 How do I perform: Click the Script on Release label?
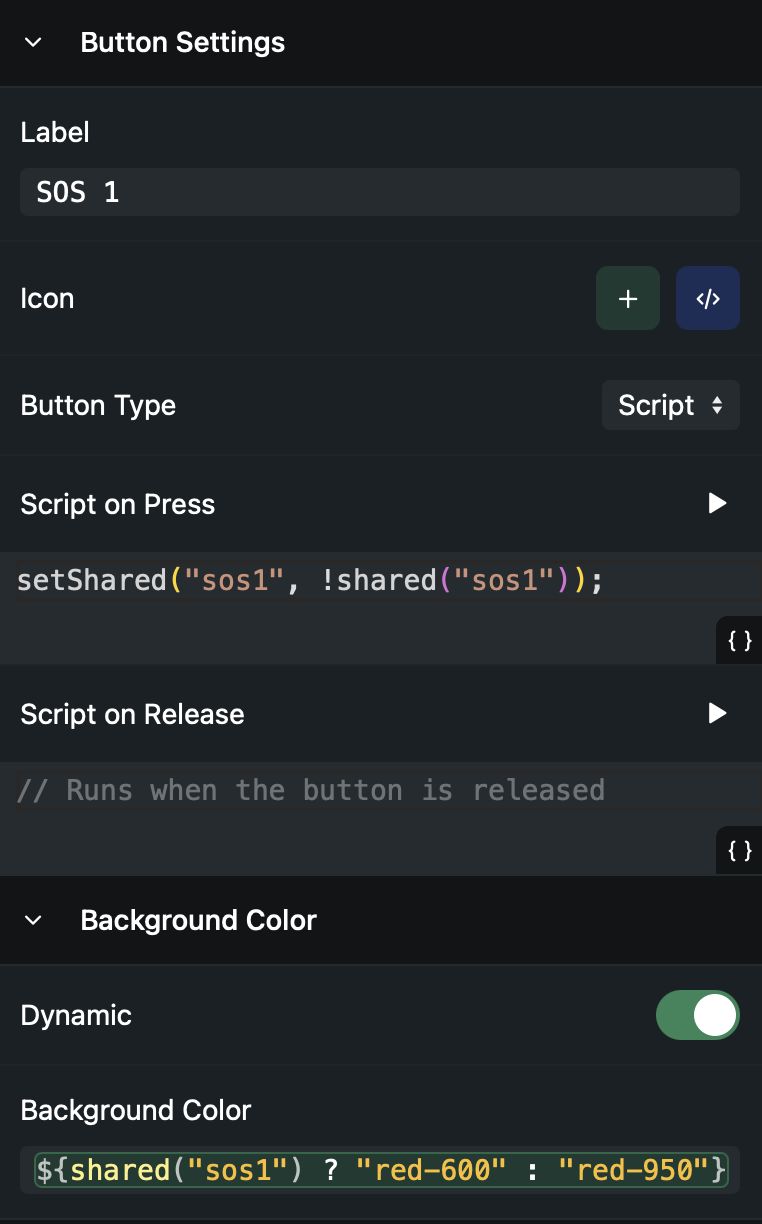(x=132, y=714)
